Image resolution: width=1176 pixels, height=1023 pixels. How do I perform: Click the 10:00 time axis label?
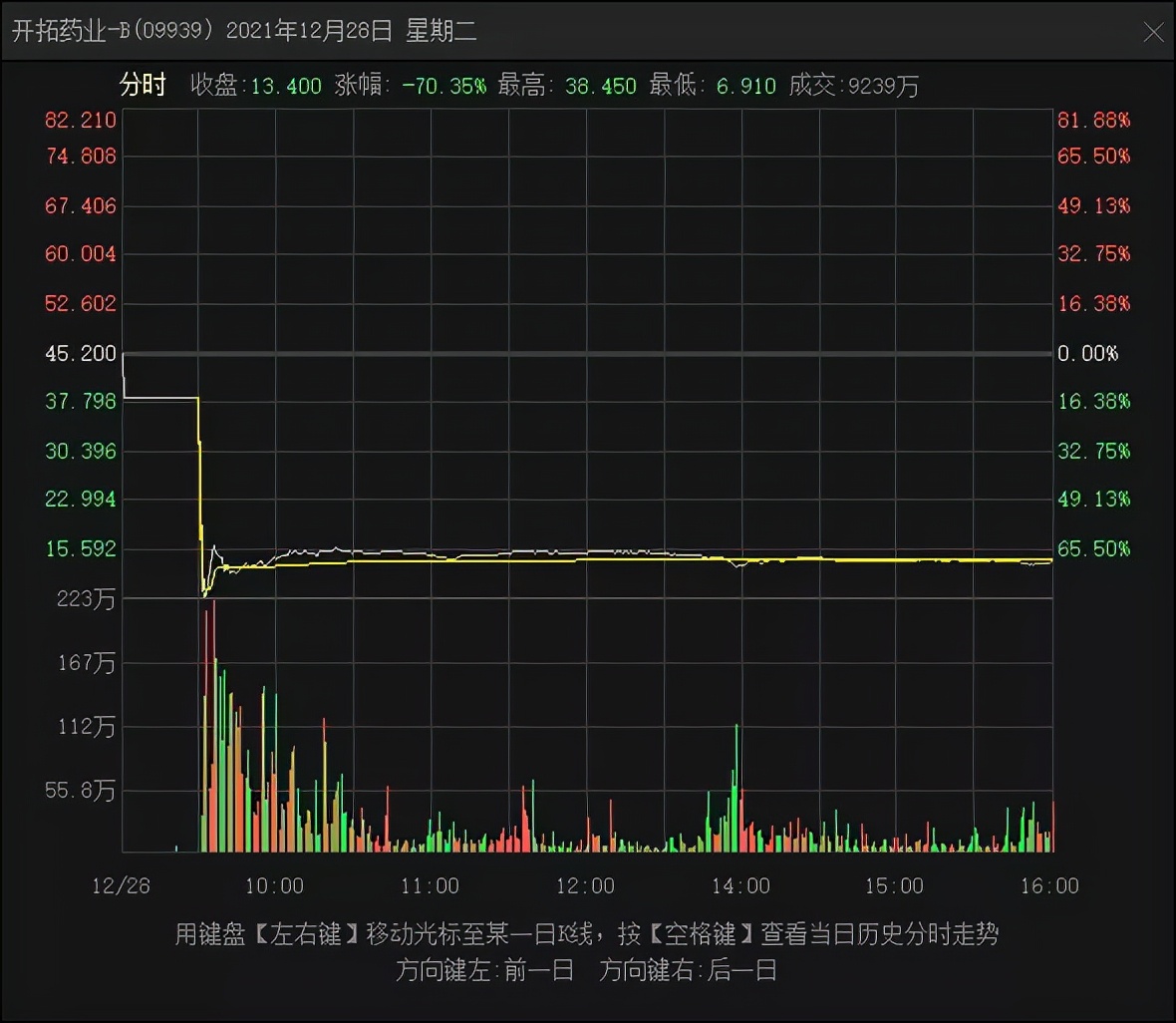pos(276,885)
